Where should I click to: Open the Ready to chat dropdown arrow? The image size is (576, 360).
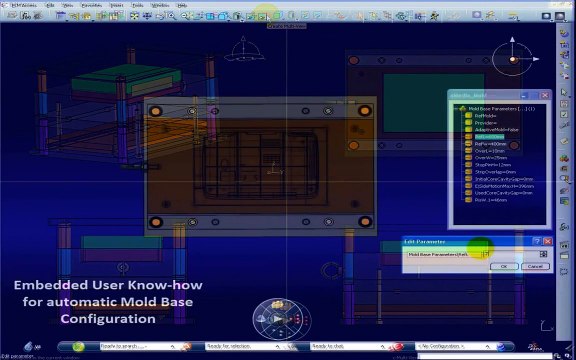tap(382, 346)
